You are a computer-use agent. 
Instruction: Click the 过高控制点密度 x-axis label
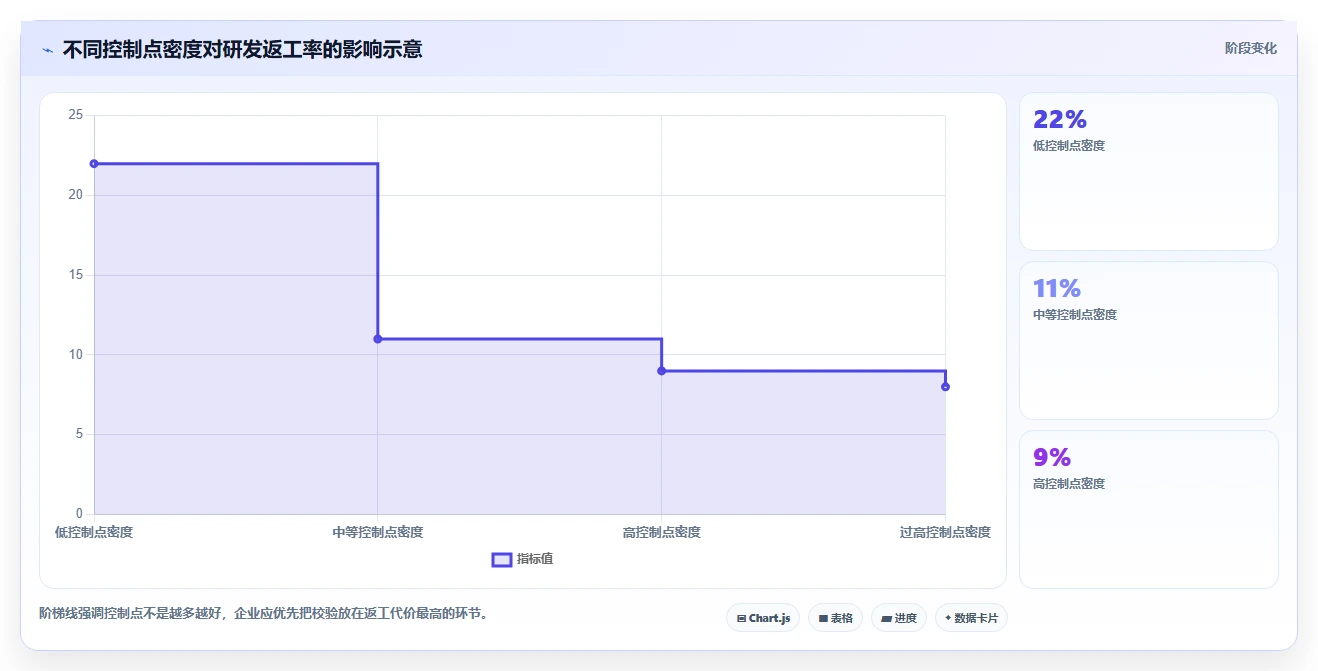point(945,532)
